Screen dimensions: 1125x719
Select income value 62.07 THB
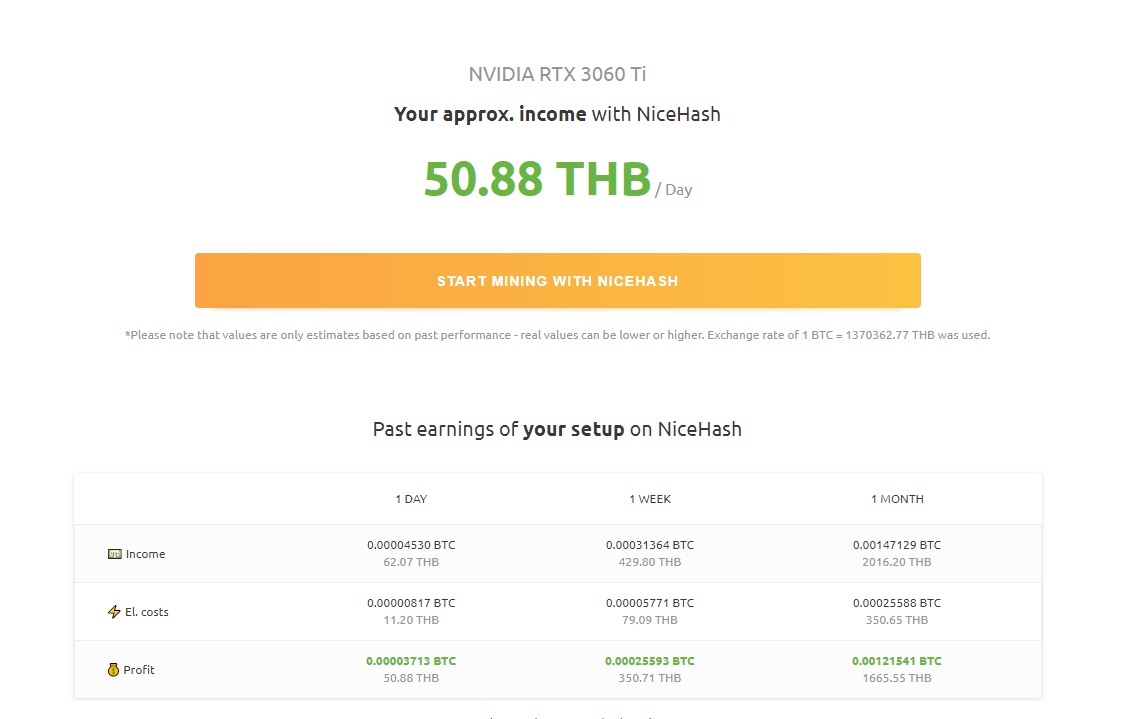tap(411, 562)
